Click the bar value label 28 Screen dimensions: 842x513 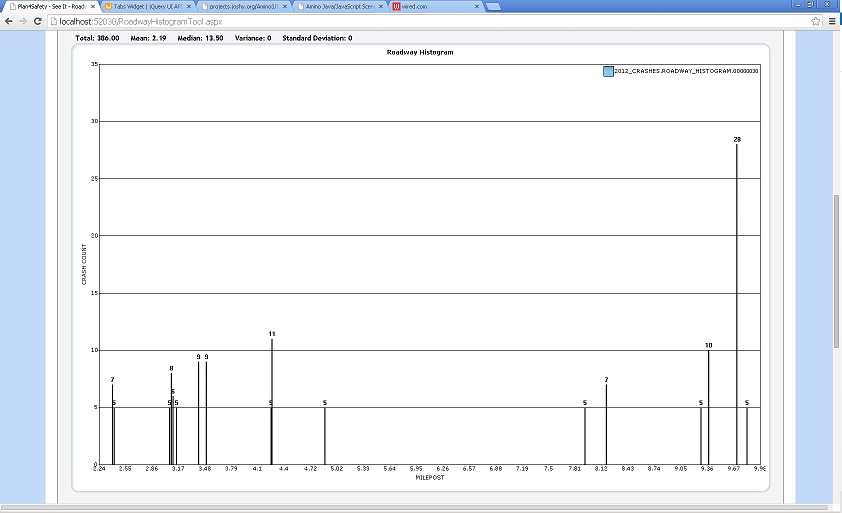click(737, 139)
